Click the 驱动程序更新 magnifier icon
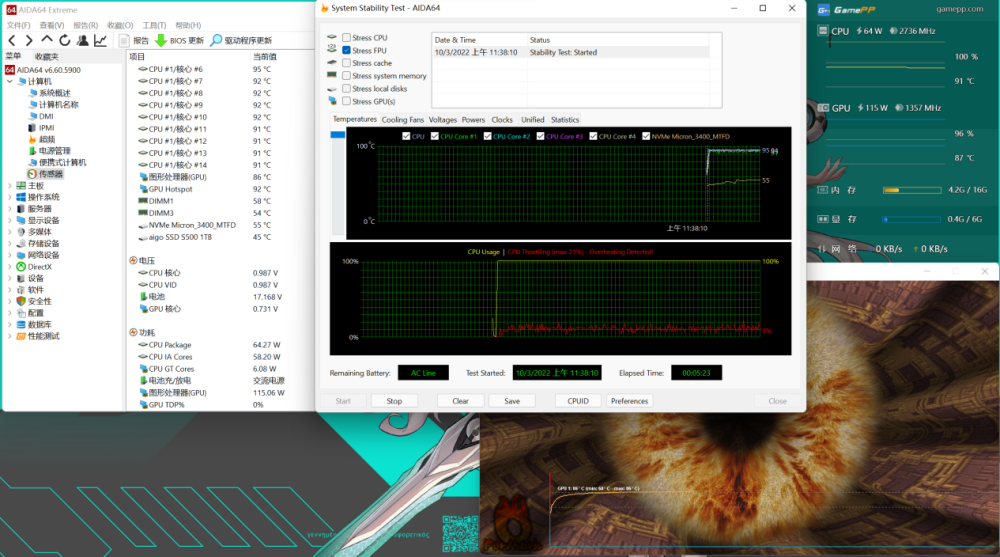This screenshot has height=557, width=1000. pos(216,40)
